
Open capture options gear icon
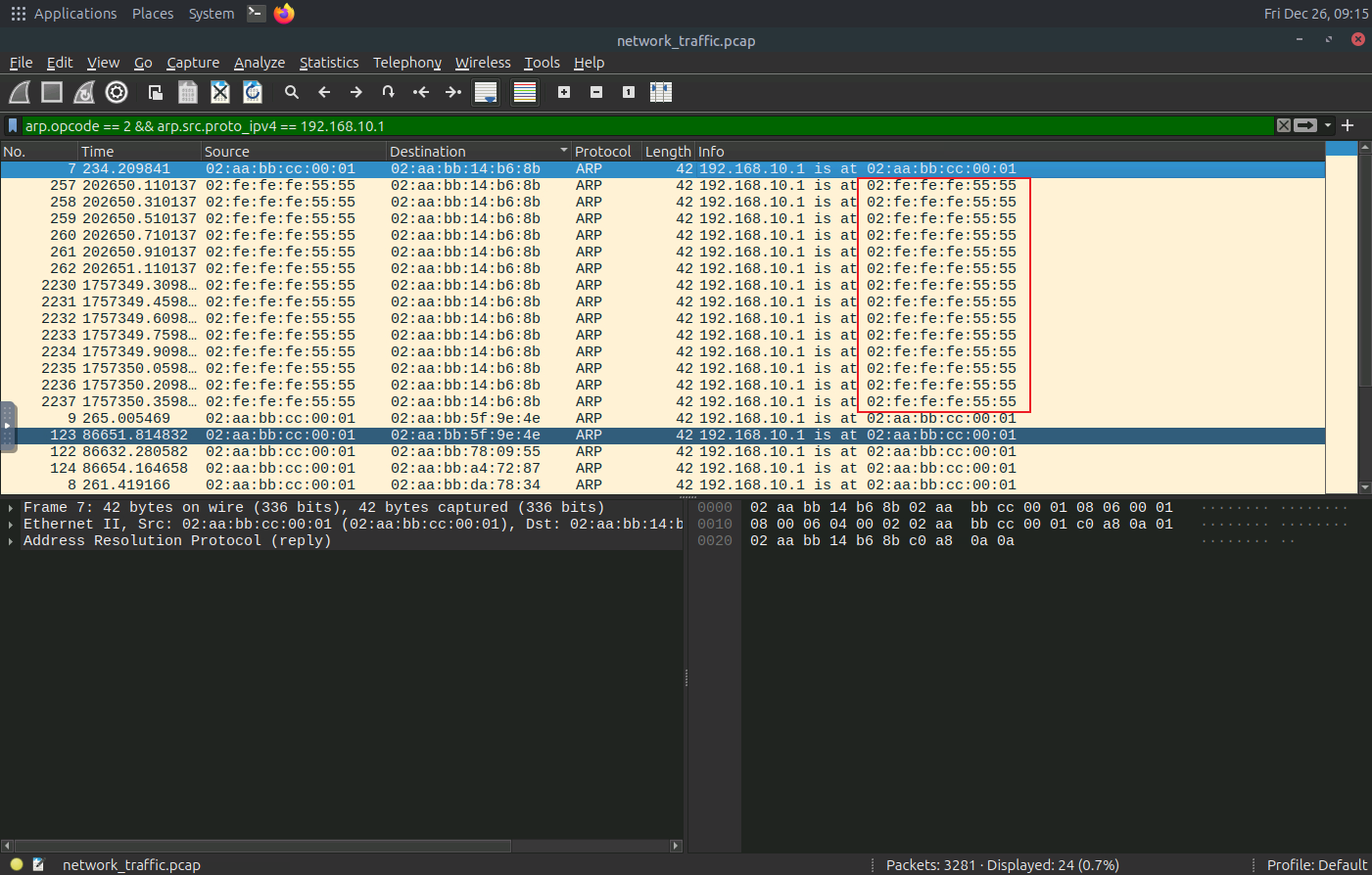pos(117,92)
